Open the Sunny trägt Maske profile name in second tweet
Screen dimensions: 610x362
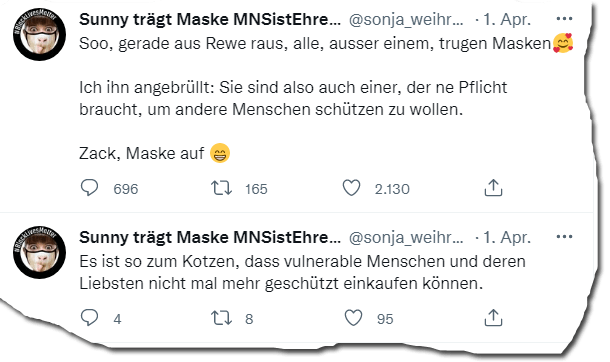[x=210, y=237]
